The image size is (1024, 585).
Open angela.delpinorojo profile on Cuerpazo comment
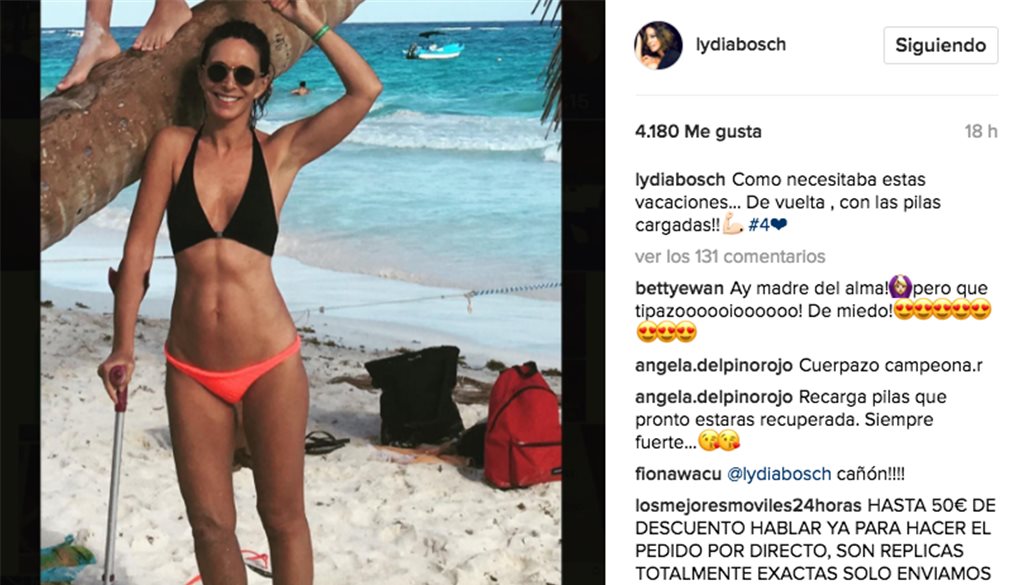point(713,366)
